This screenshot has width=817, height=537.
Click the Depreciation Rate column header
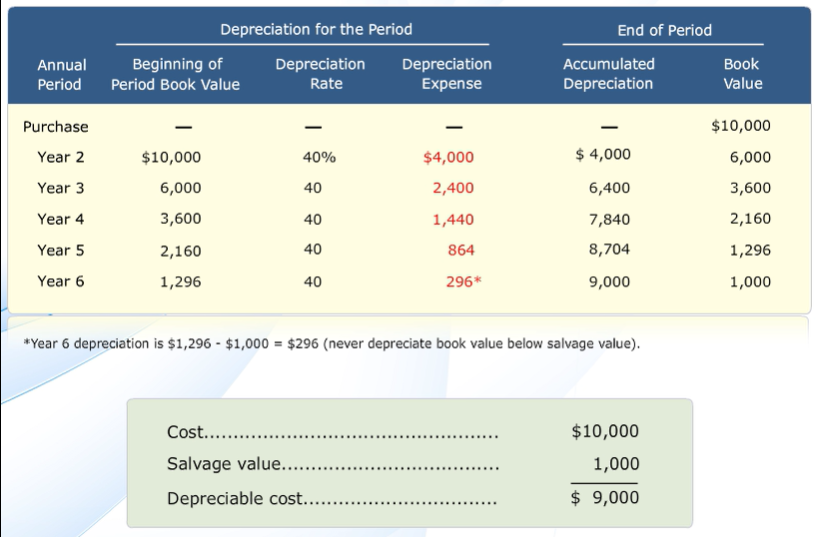(x=320, y=74)
